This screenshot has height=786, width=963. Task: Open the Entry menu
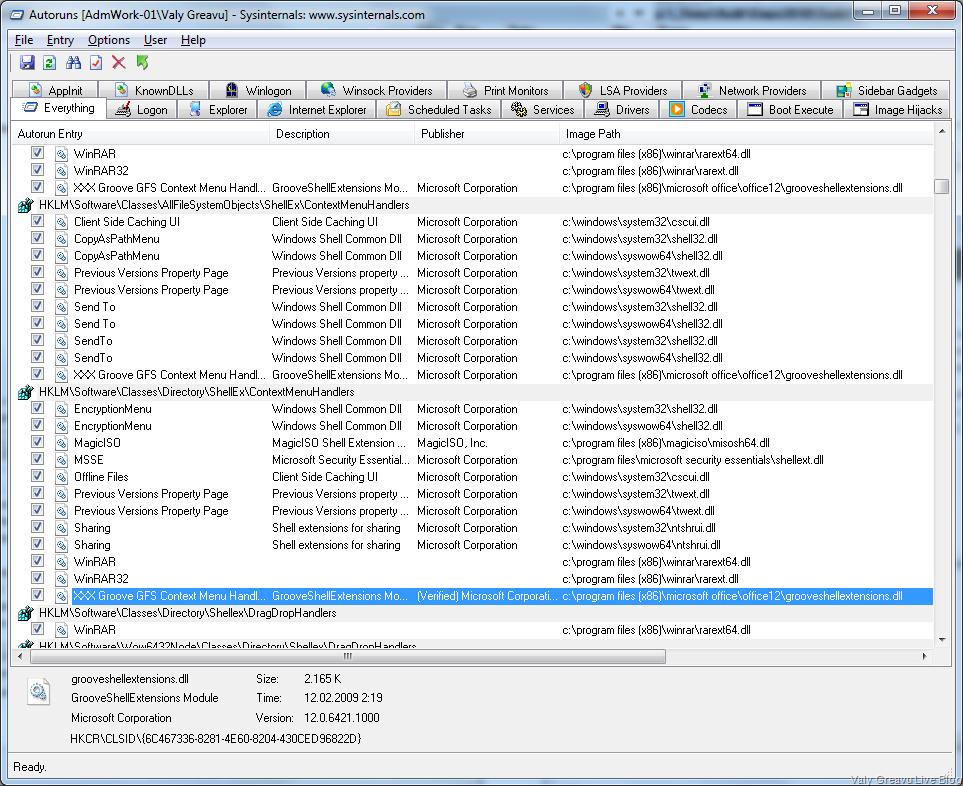click(60, 40)
